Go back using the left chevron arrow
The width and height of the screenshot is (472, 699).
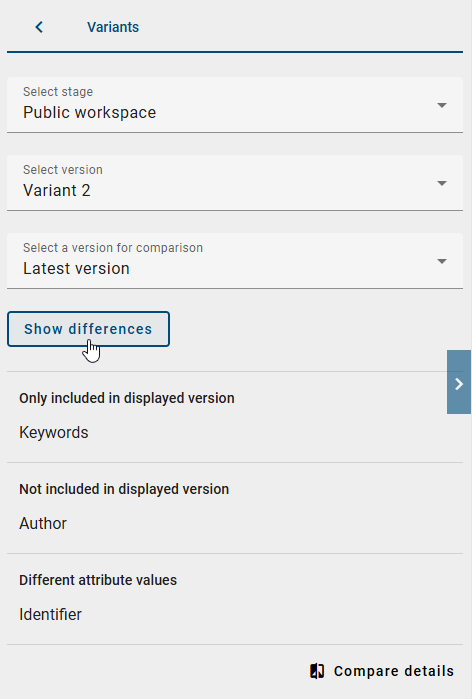[x=39, y=27]
